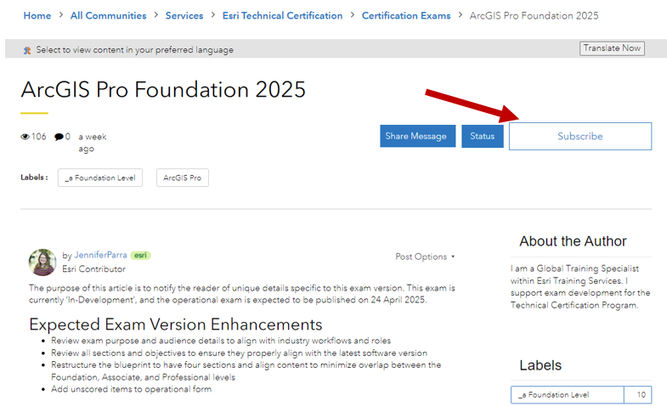The width and height of the screenshot is (667, 406).
Task: Navigate to All Communities breadcrumb
Action: coord(108,16)
